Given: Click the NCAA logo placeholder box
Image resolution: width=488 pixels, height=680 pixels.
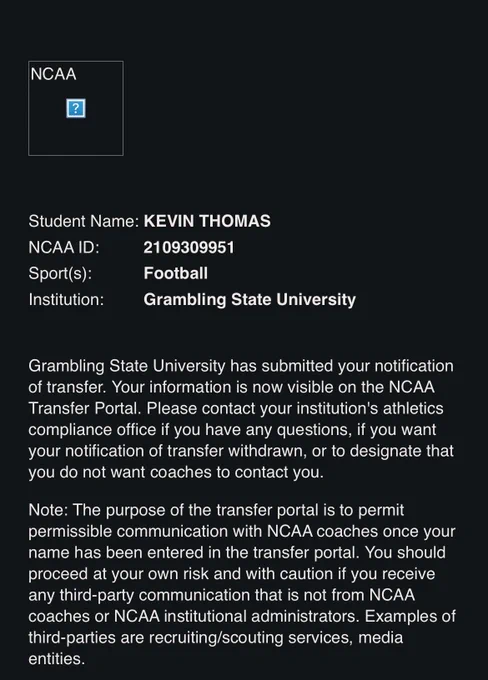Looking at the screenshot, I should [76, 108].
